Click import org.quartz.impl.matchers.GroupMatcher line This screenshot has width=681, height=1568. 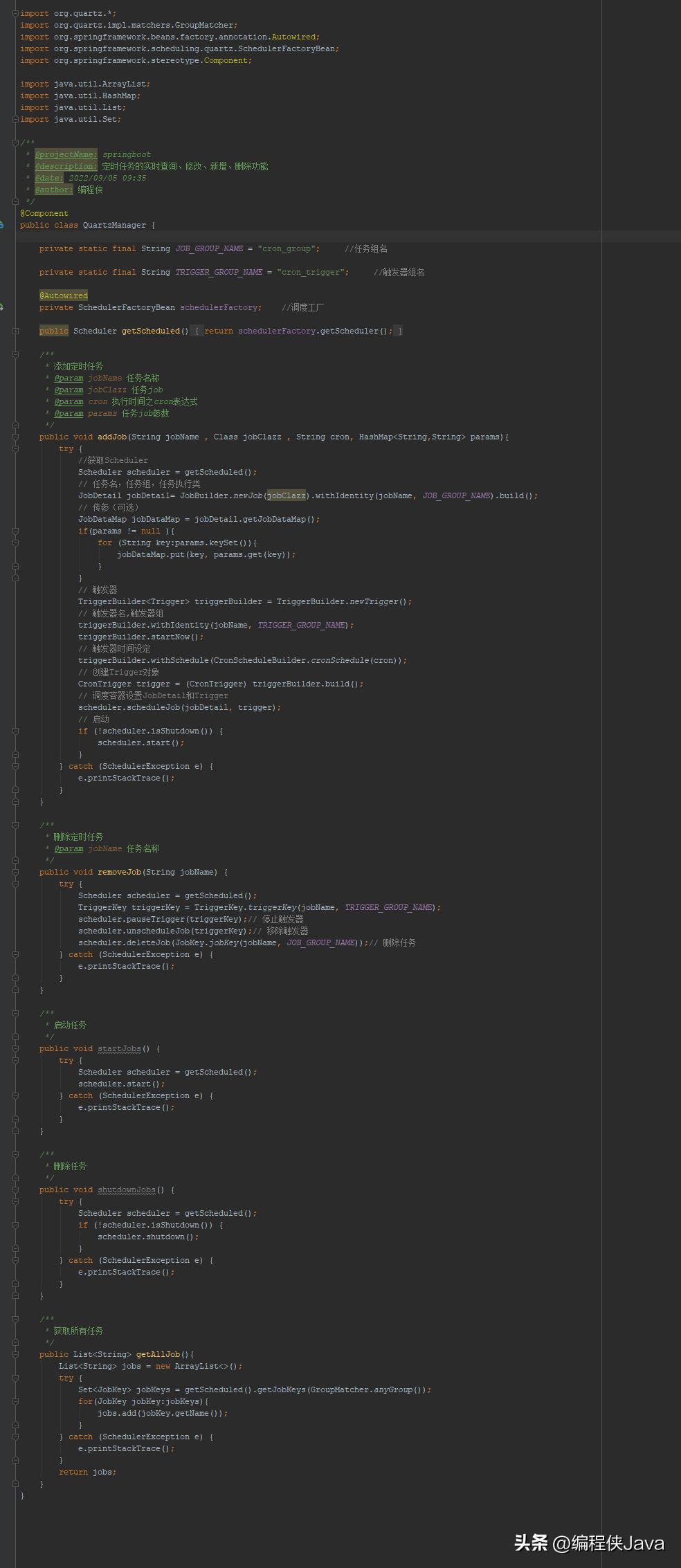click(x=129, y=25)
